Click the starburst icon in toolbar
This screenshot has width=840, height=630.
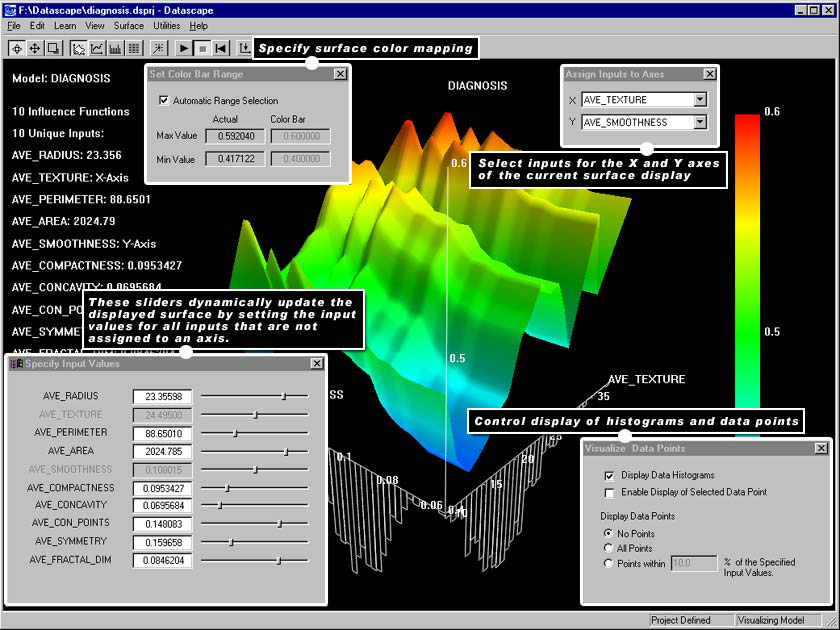tap(159, 48)
